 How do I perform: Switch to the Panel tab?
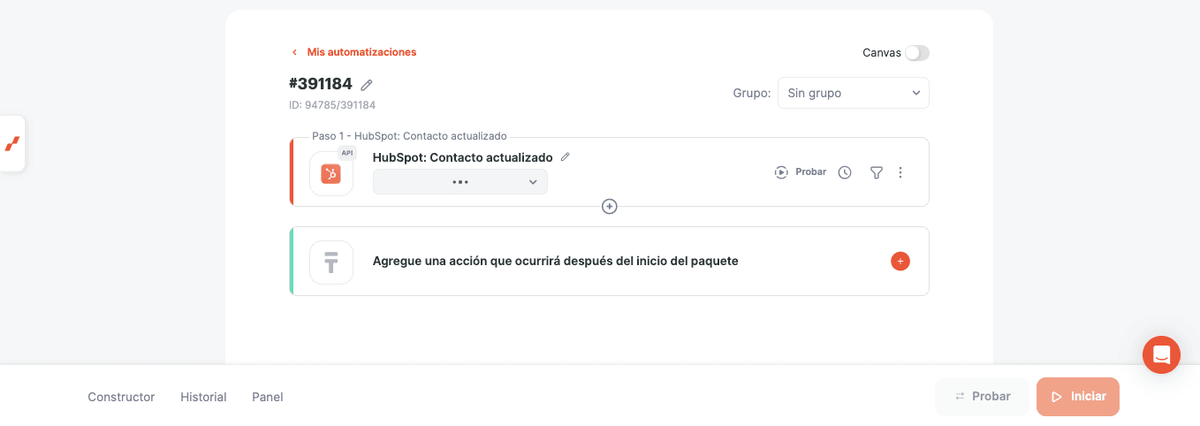coord(268,397)
